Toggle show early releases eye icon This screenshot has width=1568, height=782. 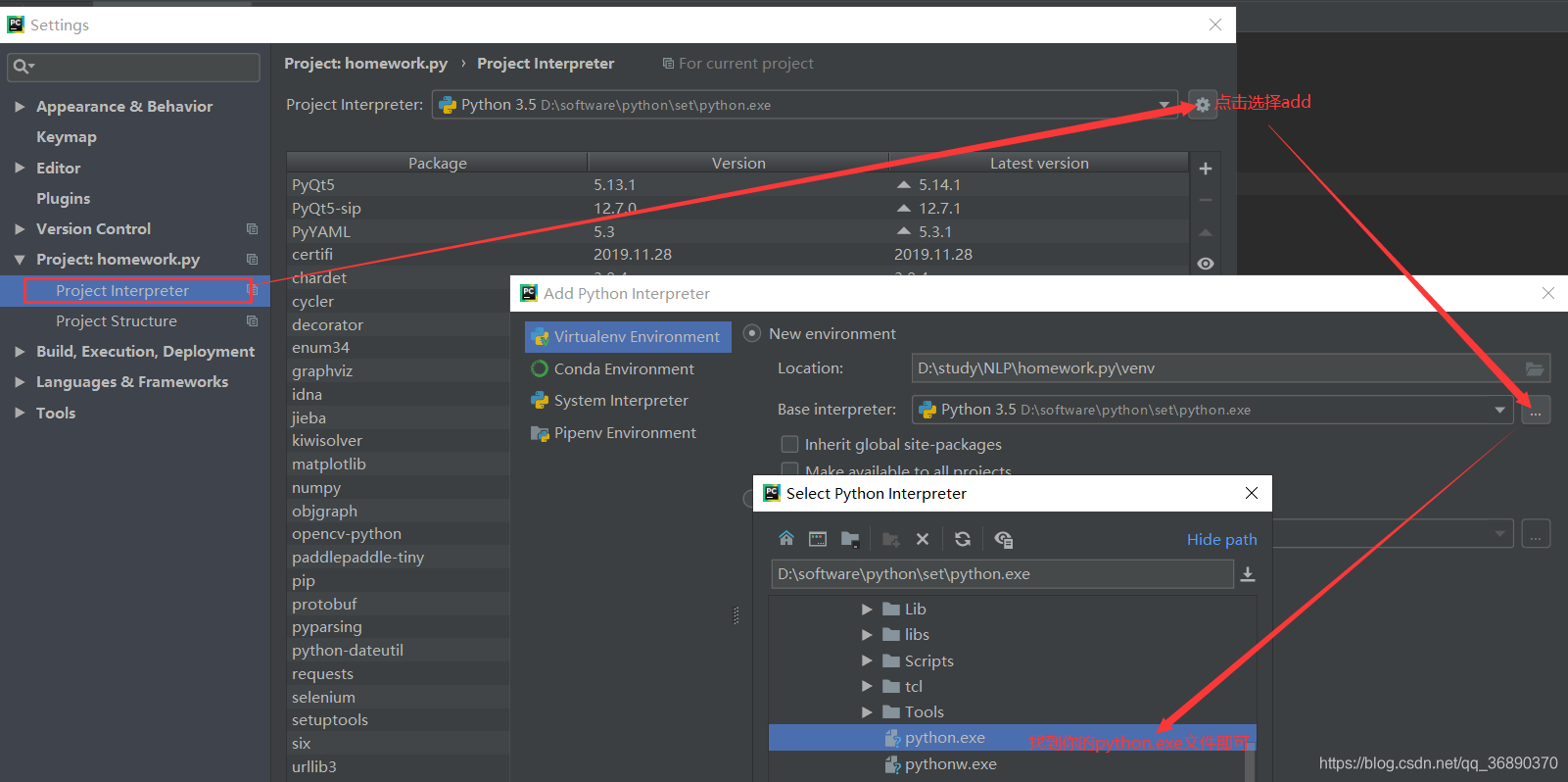click(1206, 264)
